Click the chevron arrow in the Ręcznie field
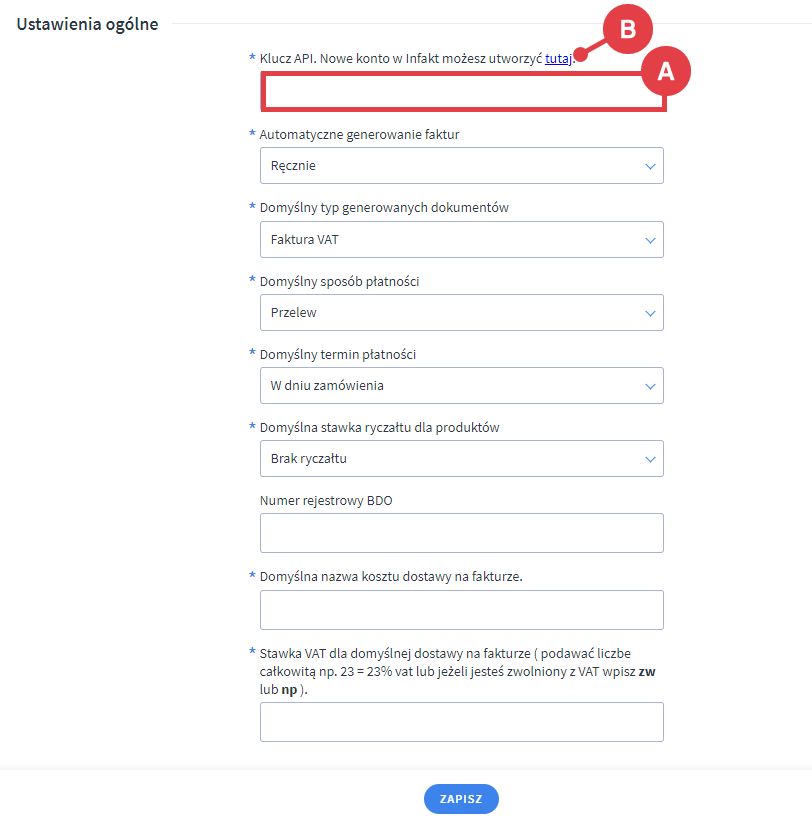812x827 pixels. pyautogui.click(x=650, y=166)
